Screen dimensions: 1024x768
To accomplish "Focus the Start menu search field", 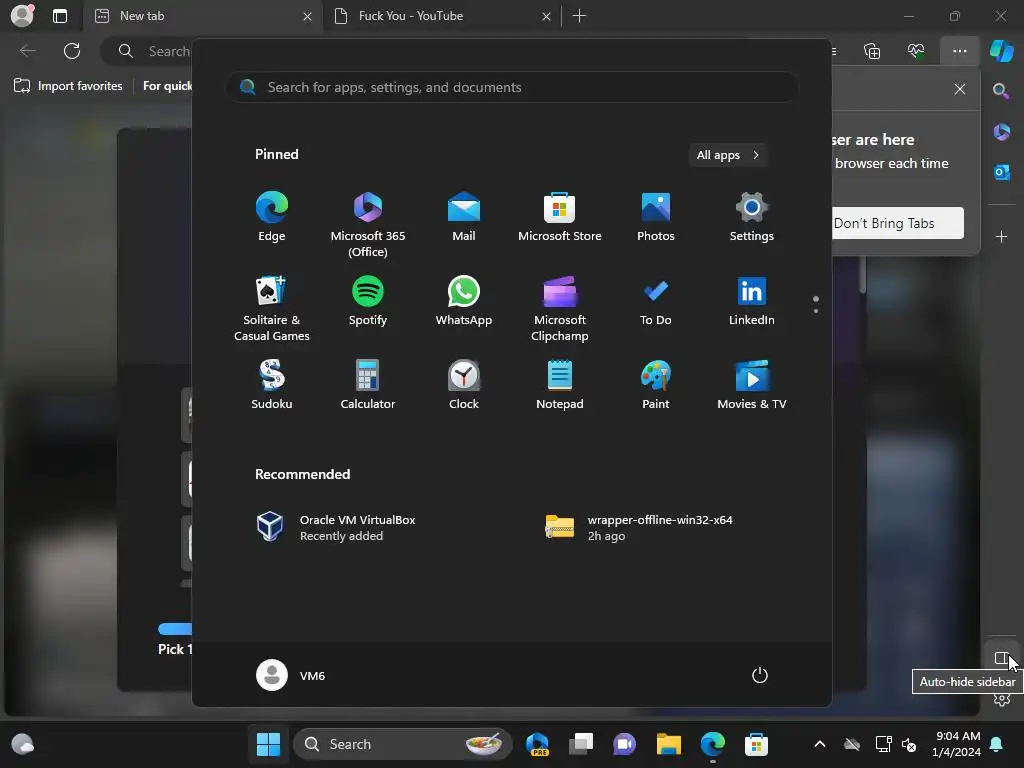I will pyautogui.click(x=511, y=87).
